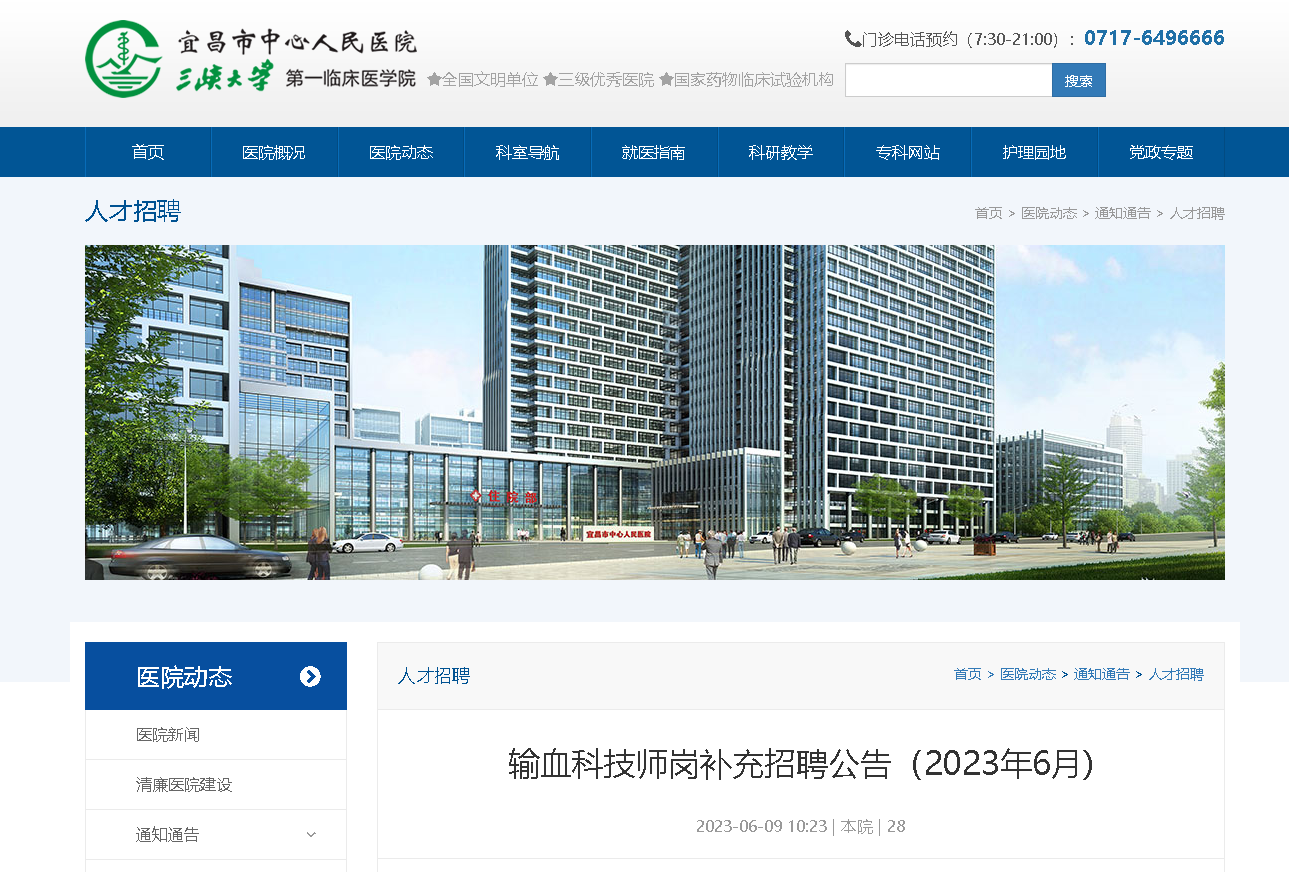Click the hotline number 0717-6496666

click(x=1154, y=38)
